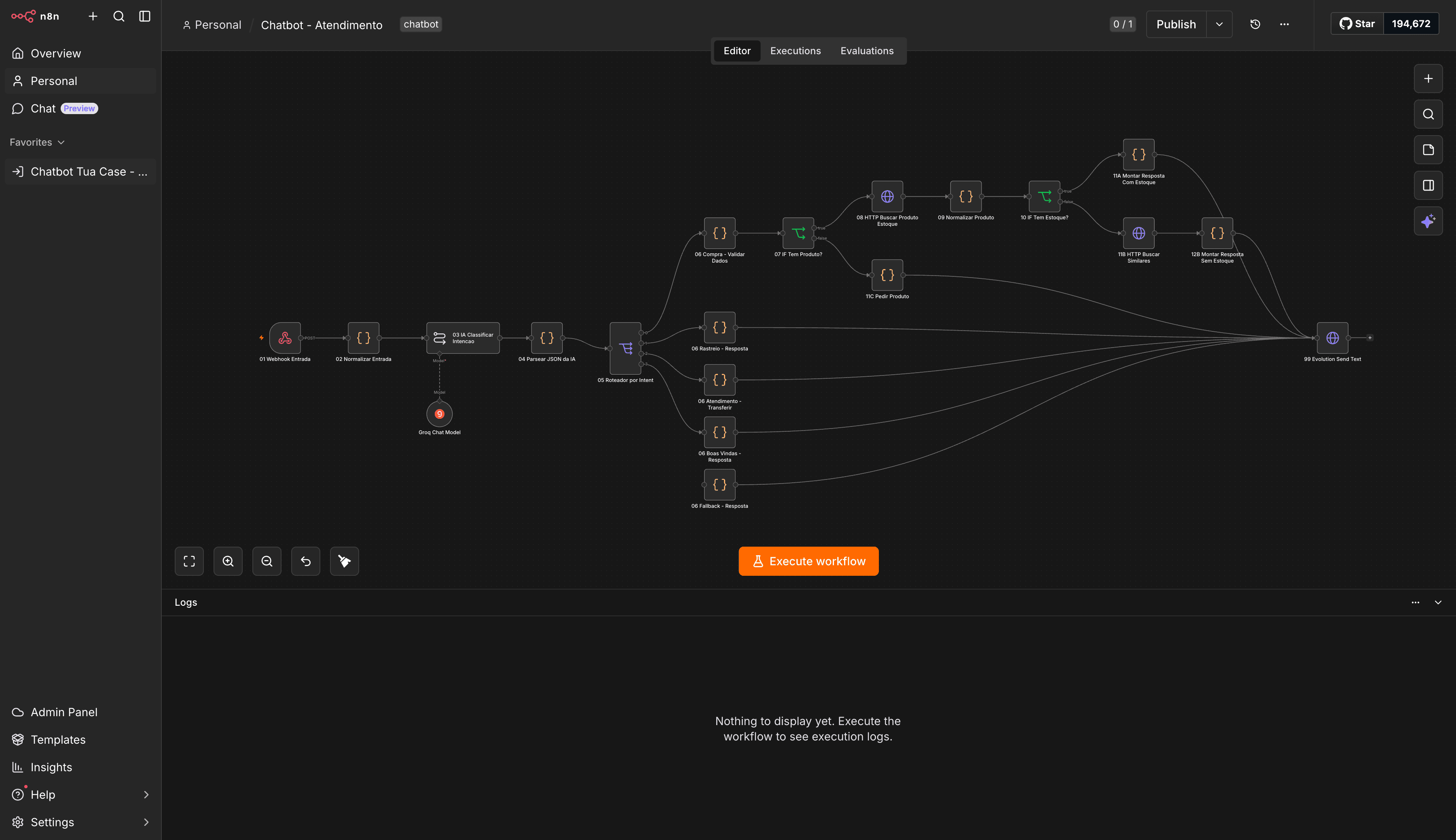Viewport: 1456px width, 840px height.
Task: Select the Groq Chat Model node
Action: (439, 414)
